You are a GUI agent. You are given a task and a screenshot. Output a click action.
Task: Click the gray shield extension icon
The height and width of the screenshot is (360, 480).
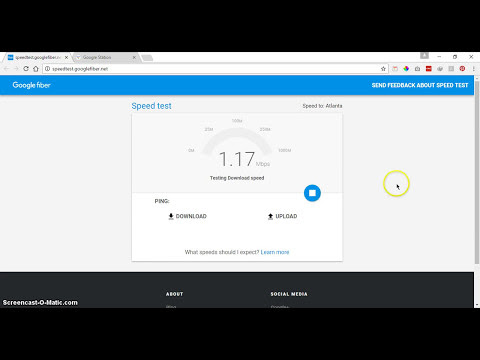440,69
